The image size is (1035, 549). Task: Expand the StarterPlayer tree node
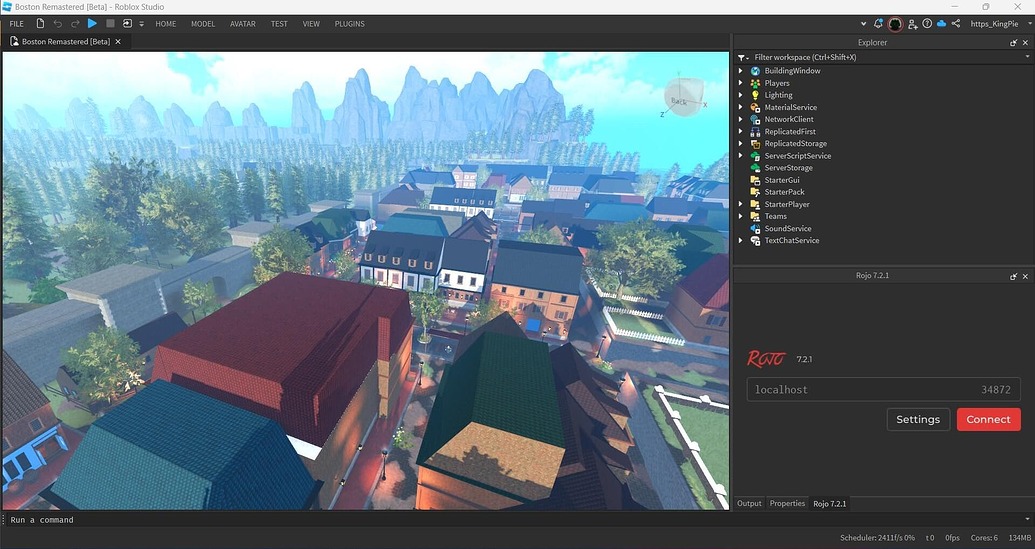pos(741,204)
